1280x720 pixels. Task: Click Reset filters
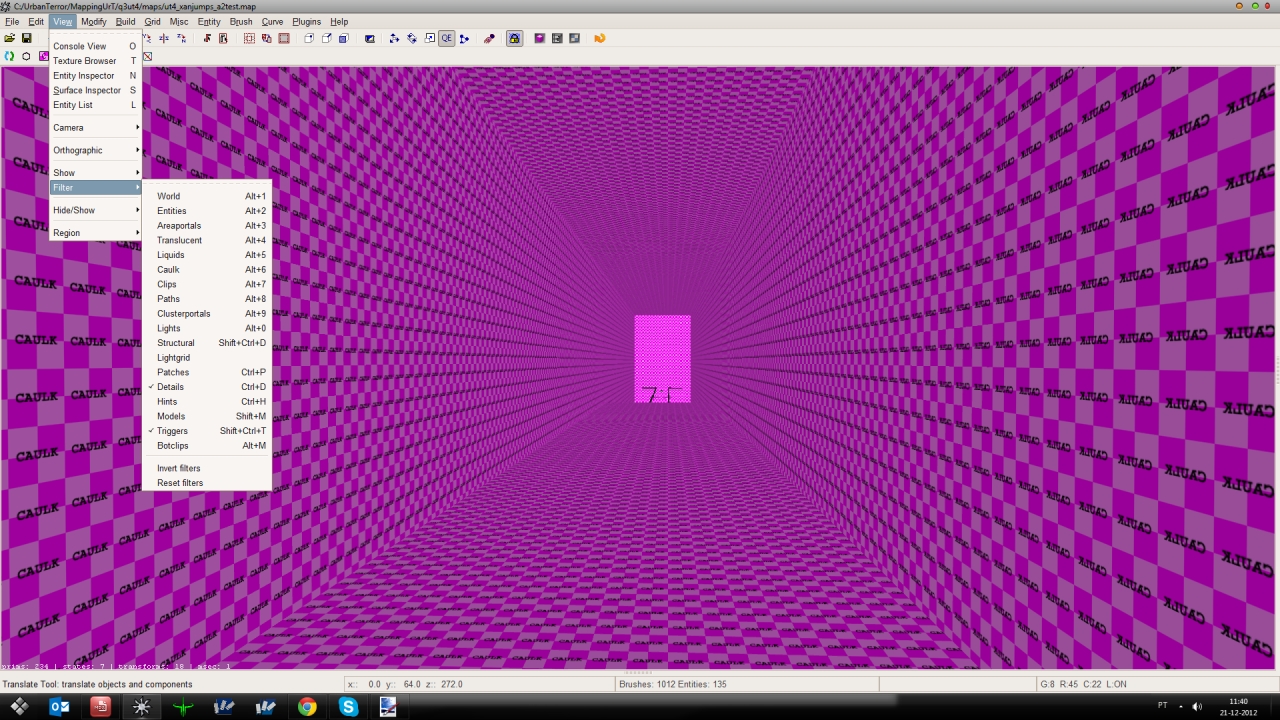point(180,483)
